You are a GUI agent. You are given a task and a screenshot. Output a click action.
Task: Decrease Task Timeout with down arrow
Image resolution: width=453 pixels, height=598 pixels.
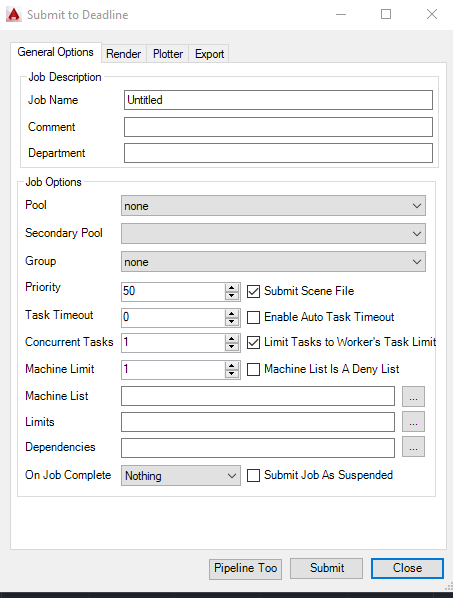click(x=231, y=322)
